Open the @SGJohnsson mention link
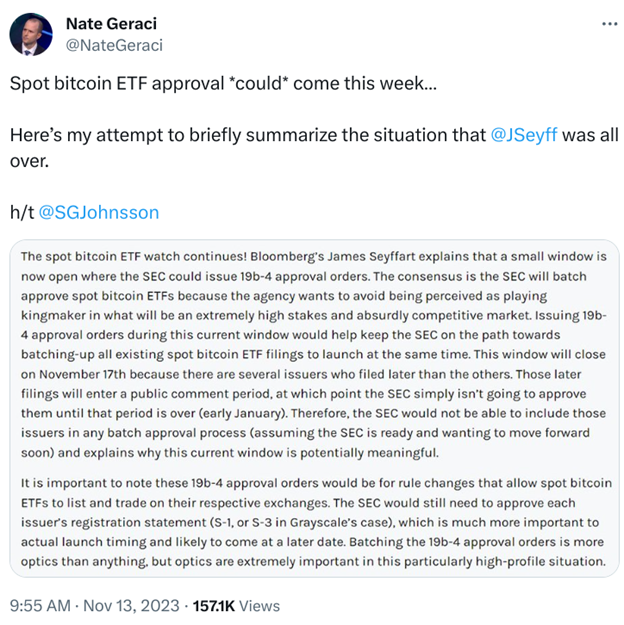Viewport: 624px width, 625px height. click(98, 212)
